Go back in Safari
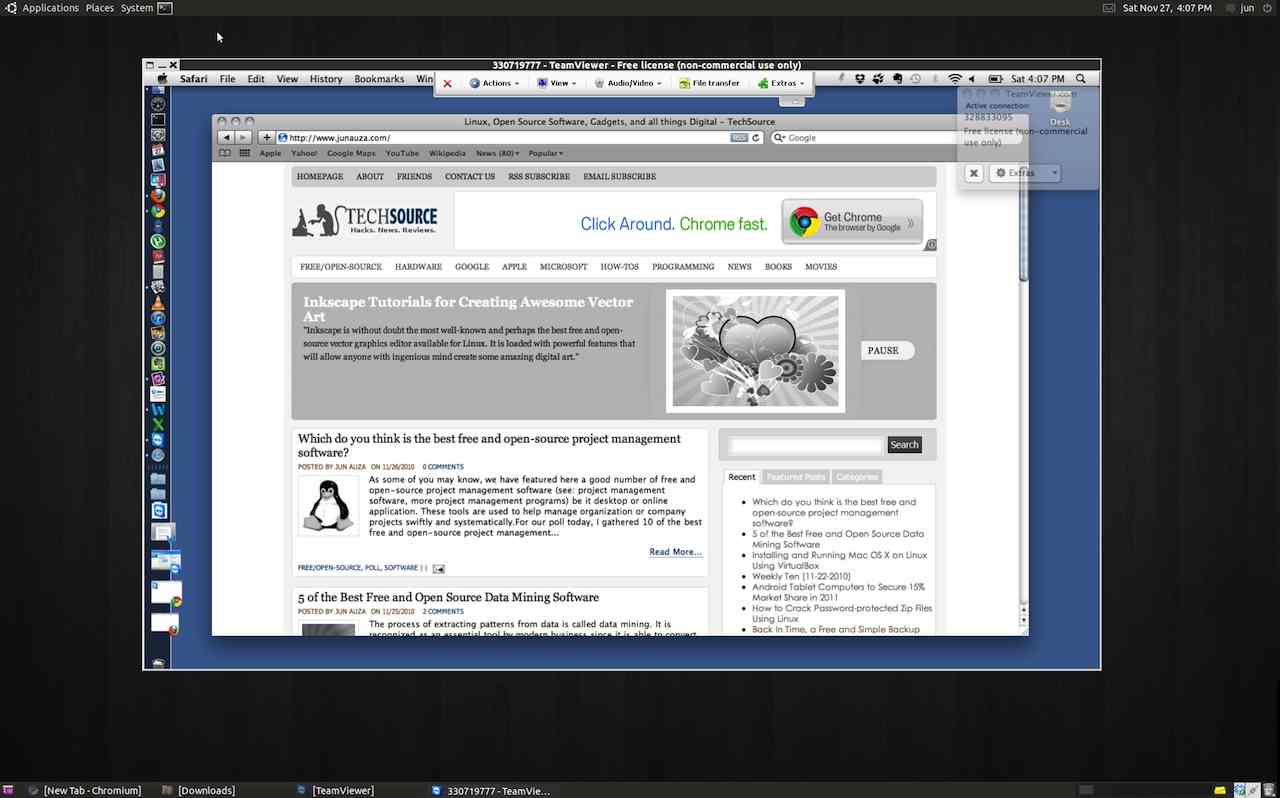This screenshot has height=798, width=1280. pyautogui.click(x=226, y=138)
